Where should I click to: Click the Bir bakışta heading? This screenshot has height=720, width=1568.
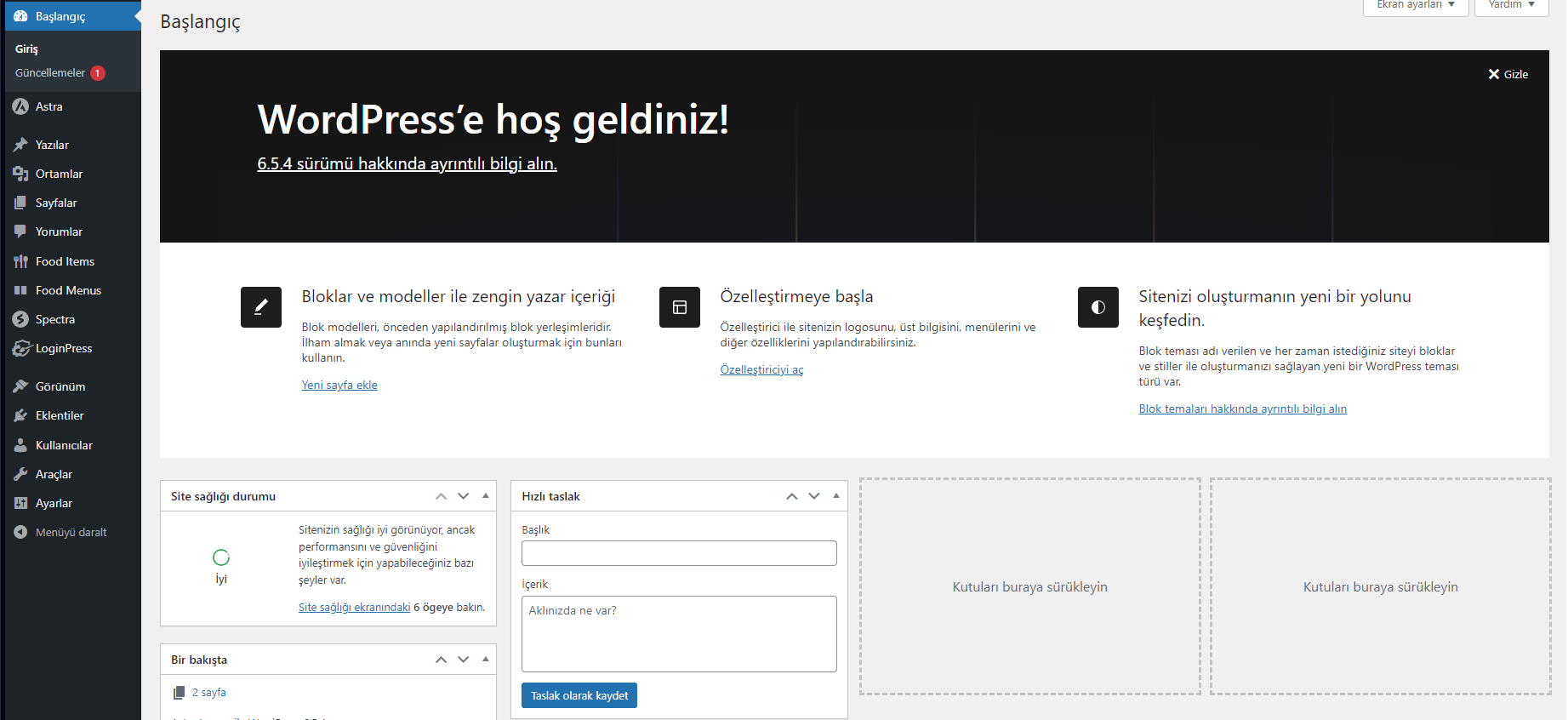[x=199, y=660]
